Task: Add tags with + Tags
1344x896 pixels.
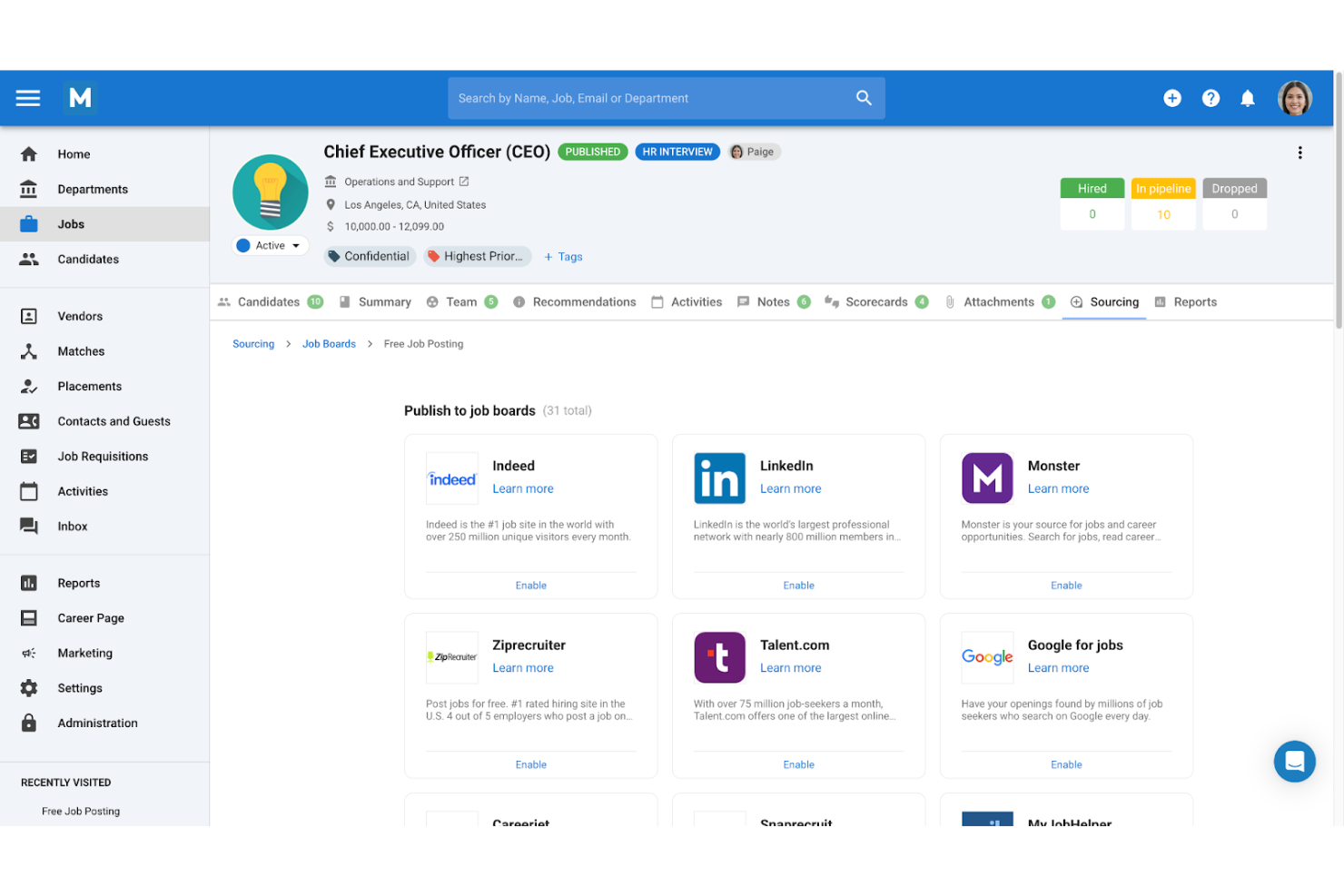Action: [x=563, y=257]
